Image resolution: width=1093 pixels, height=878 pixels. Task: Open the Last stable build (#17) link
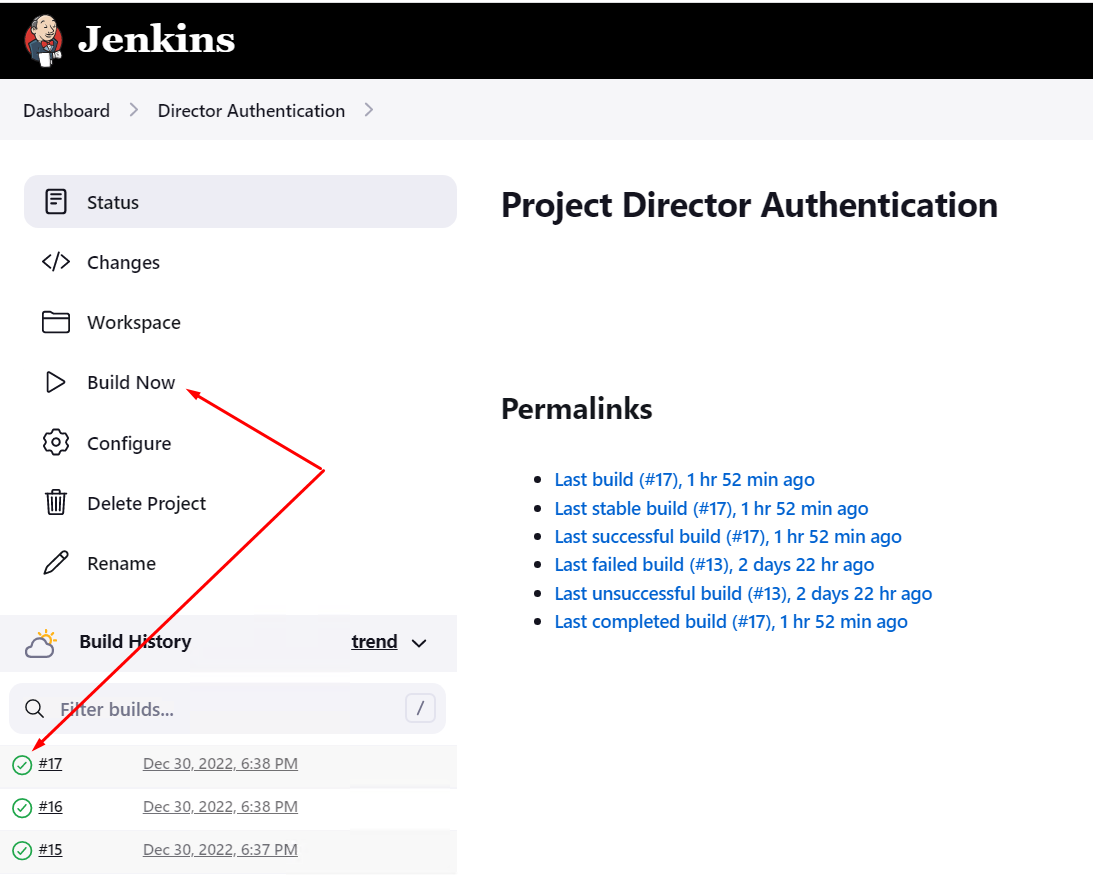coord(711,508)
